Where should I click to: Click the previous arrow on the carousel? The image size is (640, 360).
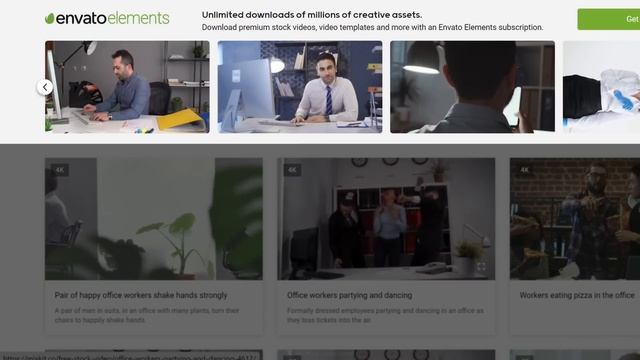point(45,87)
